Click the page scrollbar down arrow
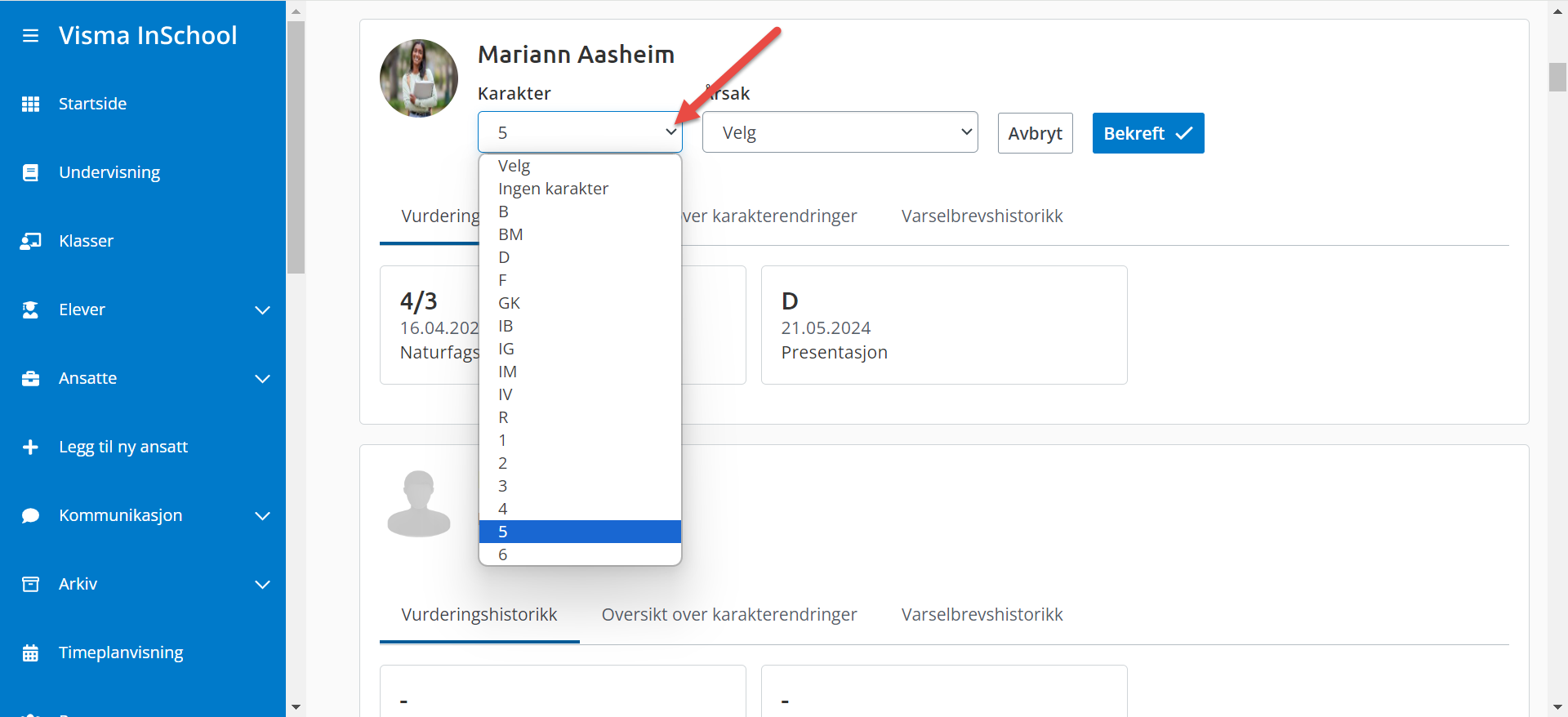1568x717 pixels. pos(1557,707)
